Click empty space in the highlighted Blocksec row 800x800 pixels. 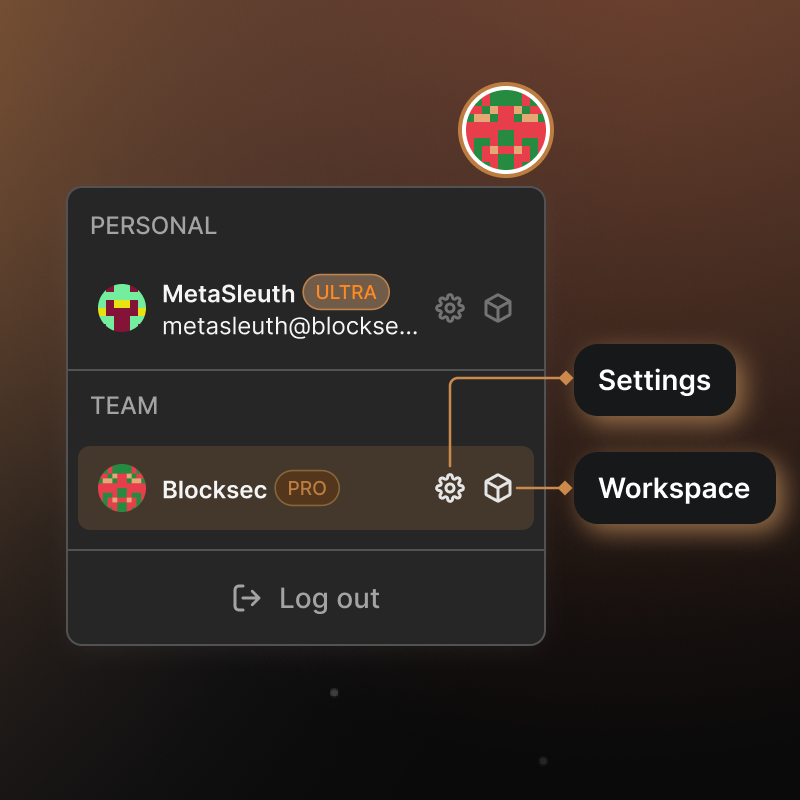point(385,488)
